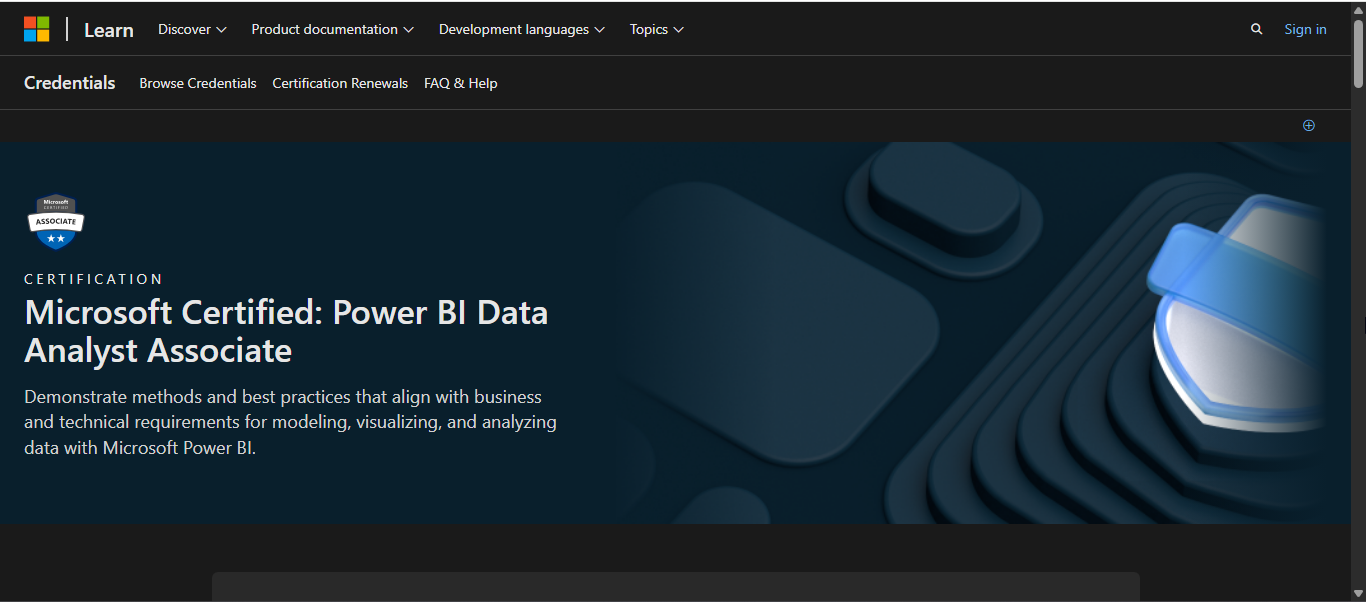The width and height of the screenshot is (1366, 602).
Task: Open the Certification Renewals page
Action: [x=340, y=84]
